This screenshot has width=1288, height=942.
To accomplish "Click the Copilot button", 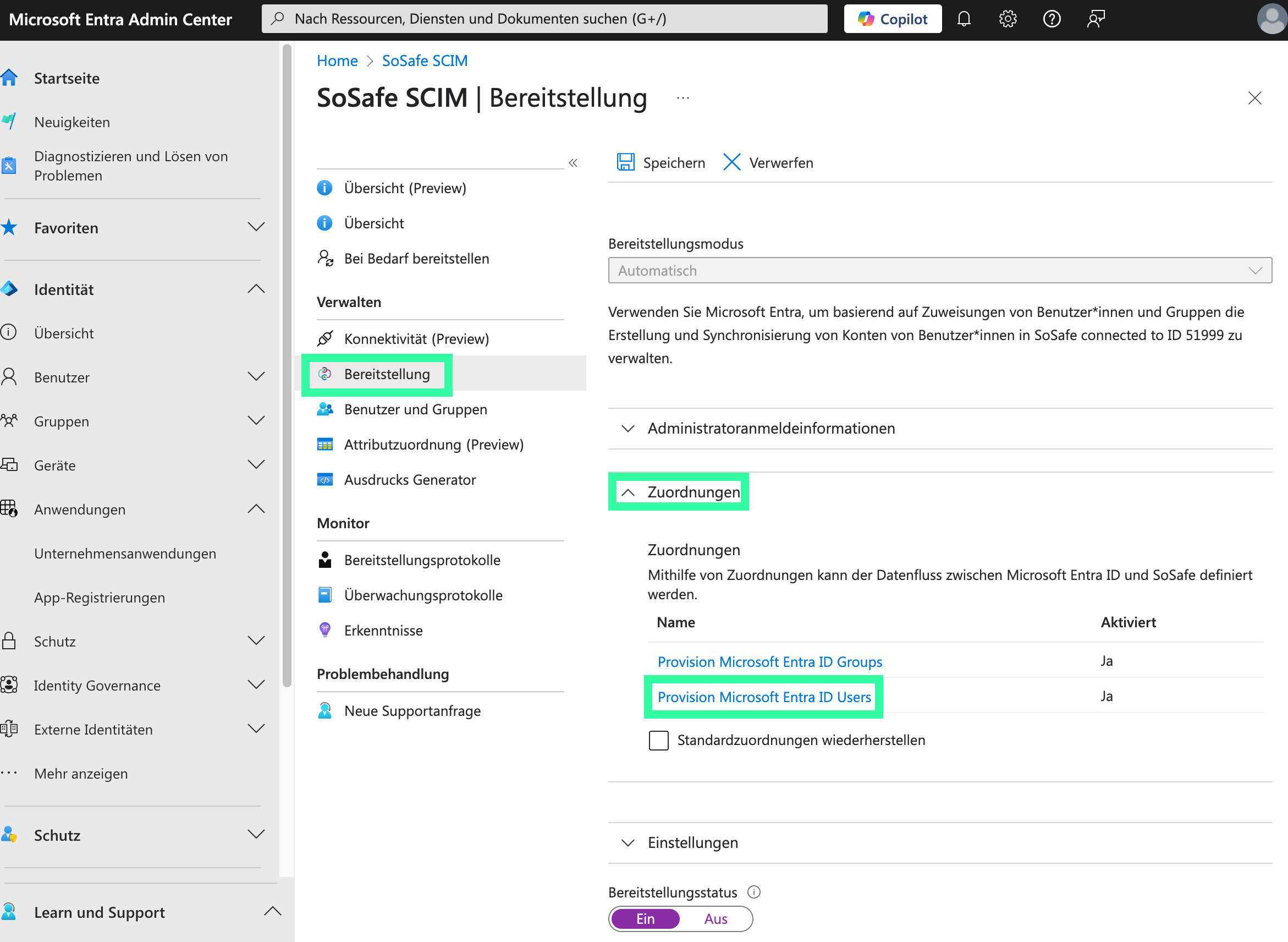I will [892, 19].
